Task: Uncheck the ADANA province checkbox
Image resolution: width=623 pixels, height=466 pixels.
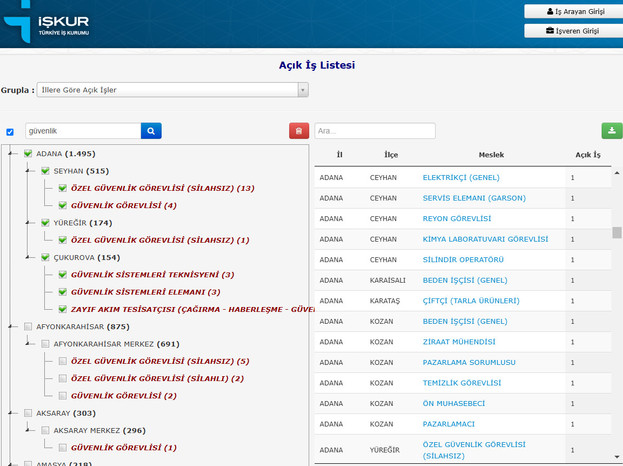Action: [x=28, y=154]
